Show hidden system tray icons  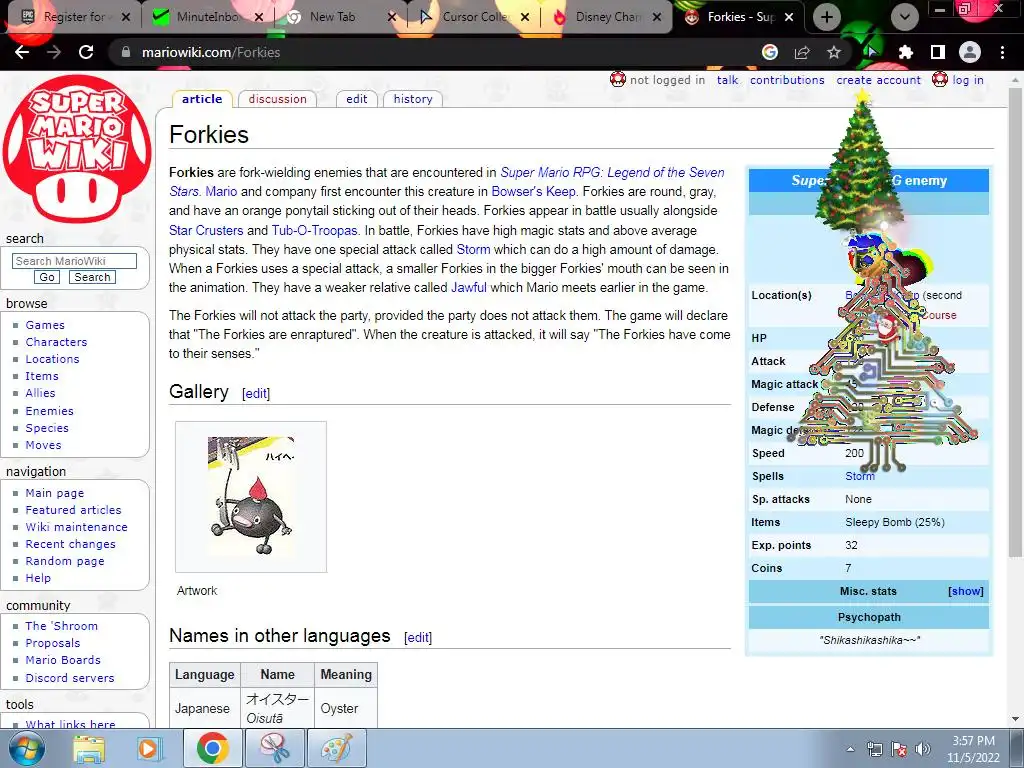850,749
